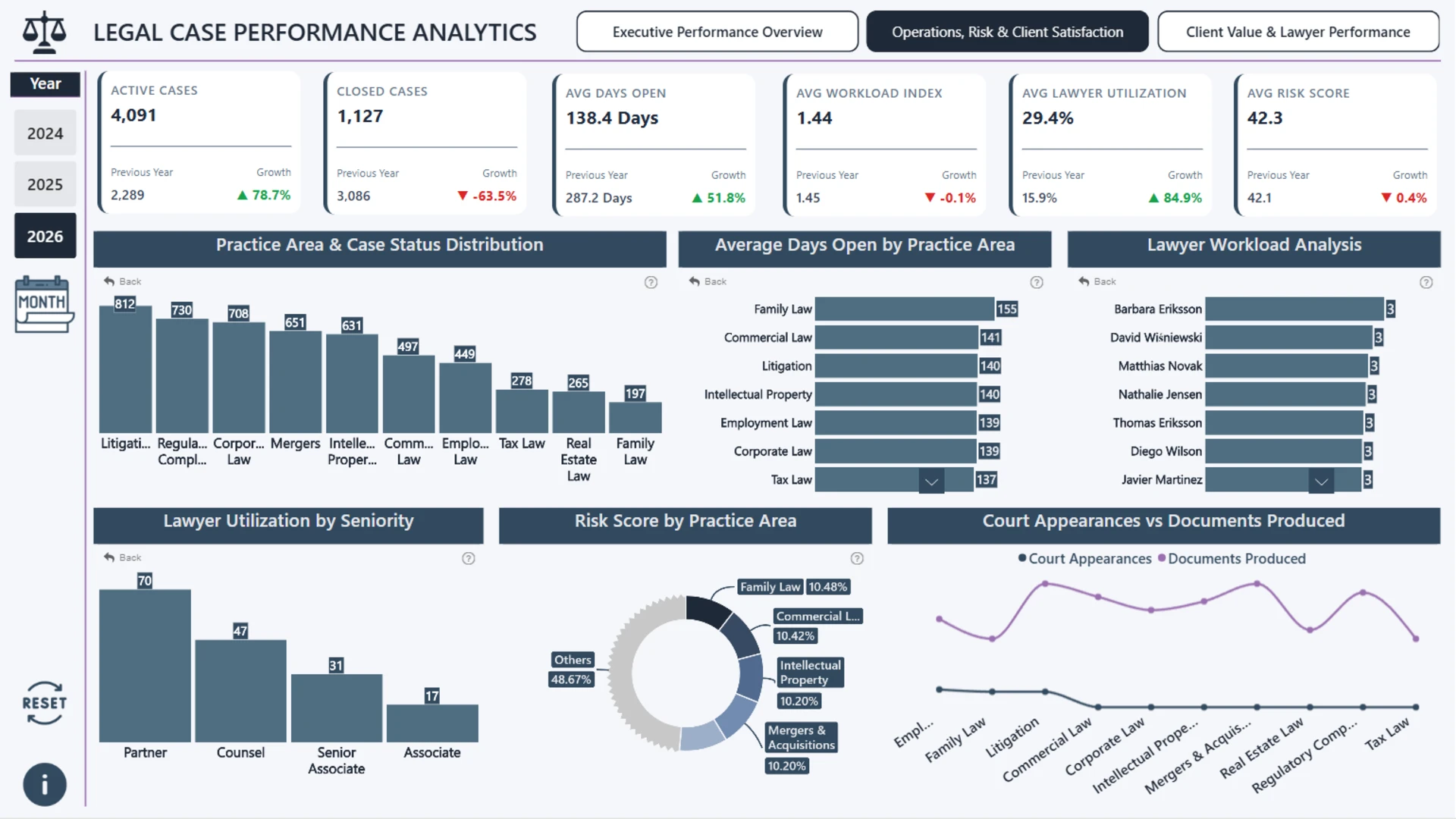Switch to Executive Performance Overview tab
Screen dimensions: 1456x819
coord(717,32)
